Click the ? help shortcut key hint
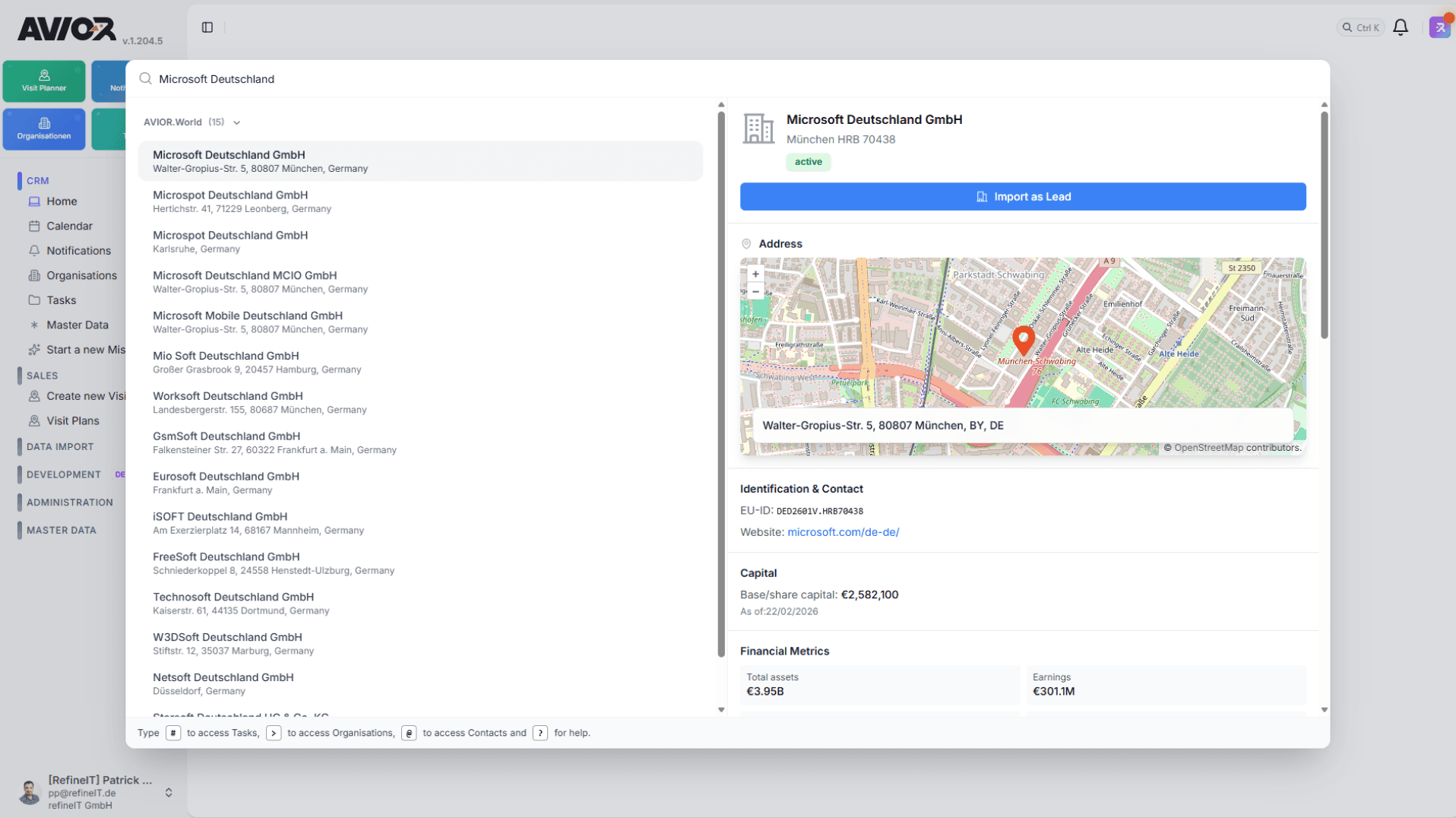This screenshot has width=1456, height=818. pyautogui.click(x=540, y=733)
